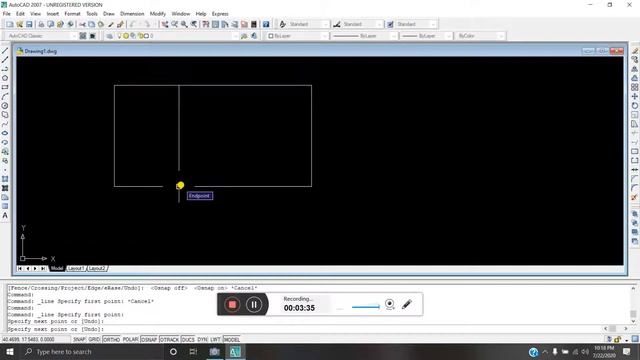Image resolution: width=640 pixels, height=360 pixels.
Task: Open the dimension style Standard dropdown
Action: click(362, 24)
